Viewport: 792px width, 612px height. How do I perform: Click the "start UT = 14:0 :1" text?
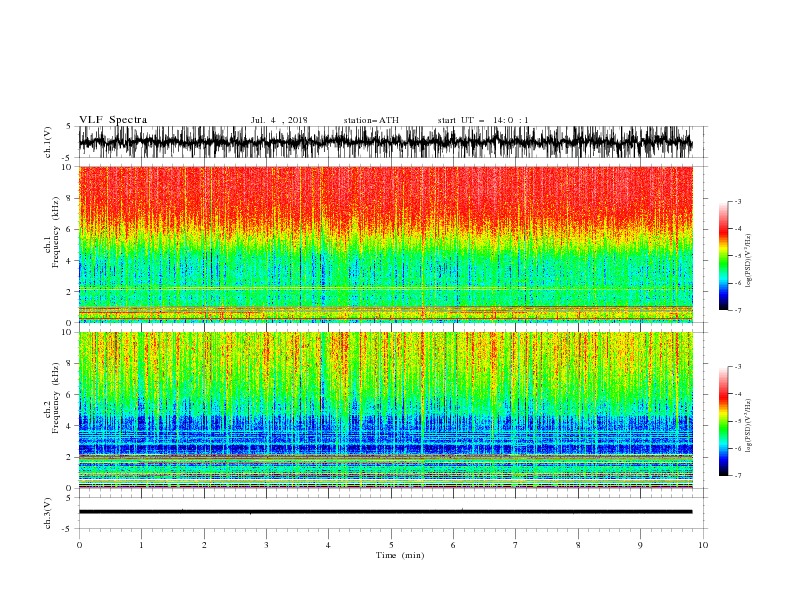(x=483, y=120)
